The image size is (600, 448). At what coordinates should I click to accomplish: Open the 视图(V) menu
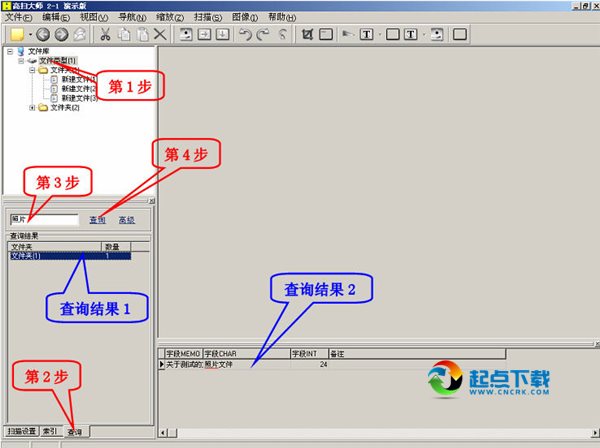coord(94,17)
